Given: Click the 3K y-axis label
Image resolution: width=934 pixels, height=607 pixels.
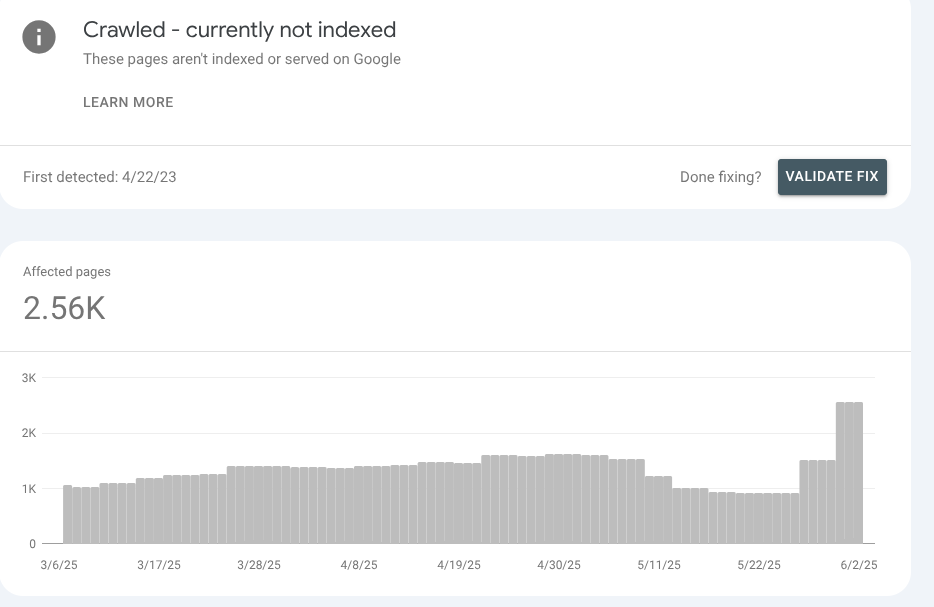Looking at the screenshot, I should pyautogui.click(x=28, y=378).
